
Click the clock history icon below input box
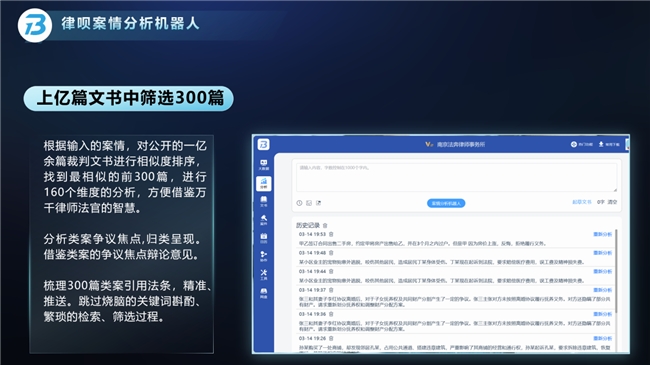click(x=299, y=203)
